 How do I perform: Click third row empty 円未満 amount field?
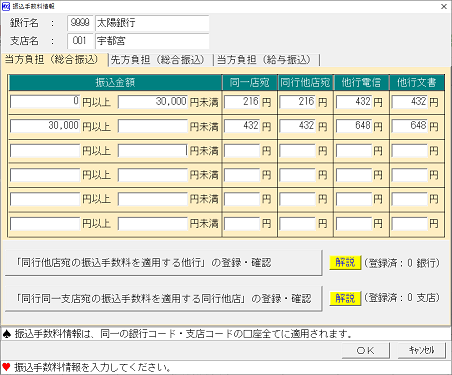click(x=153, y=151)
